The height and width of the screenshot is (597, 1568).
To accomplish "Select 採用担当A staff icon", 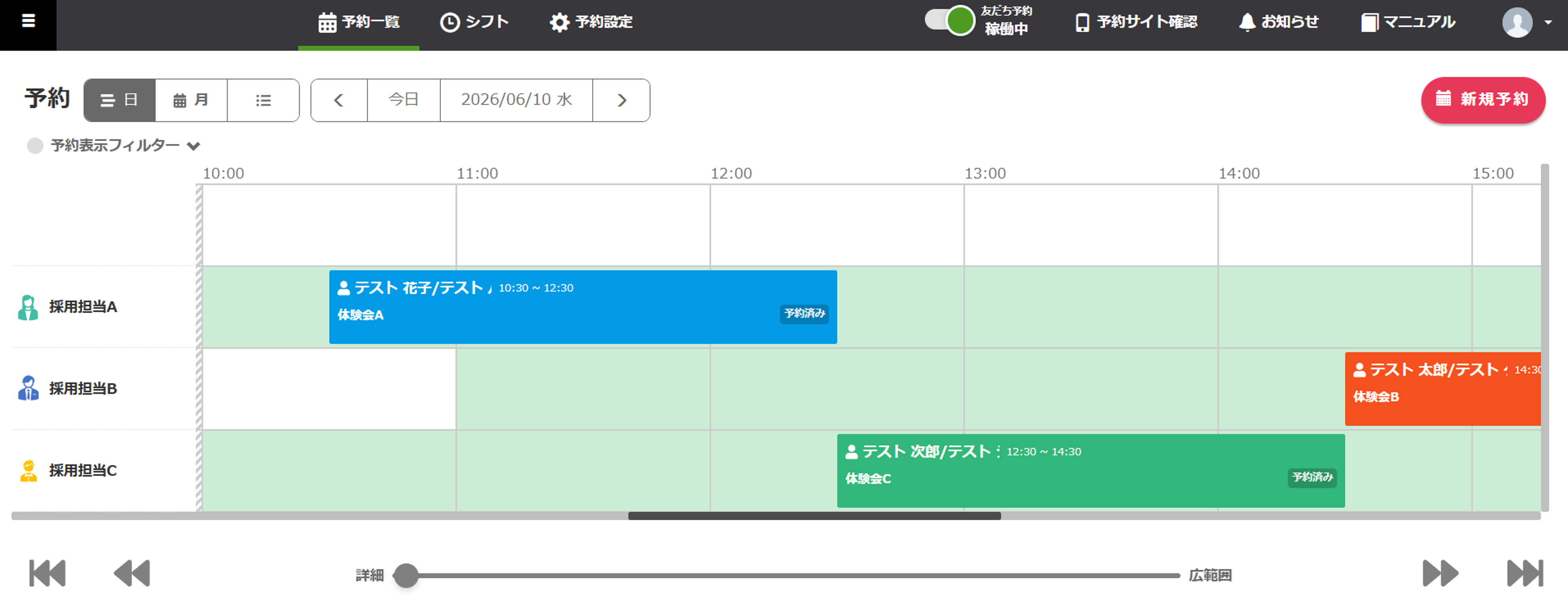I will [28, 307].
